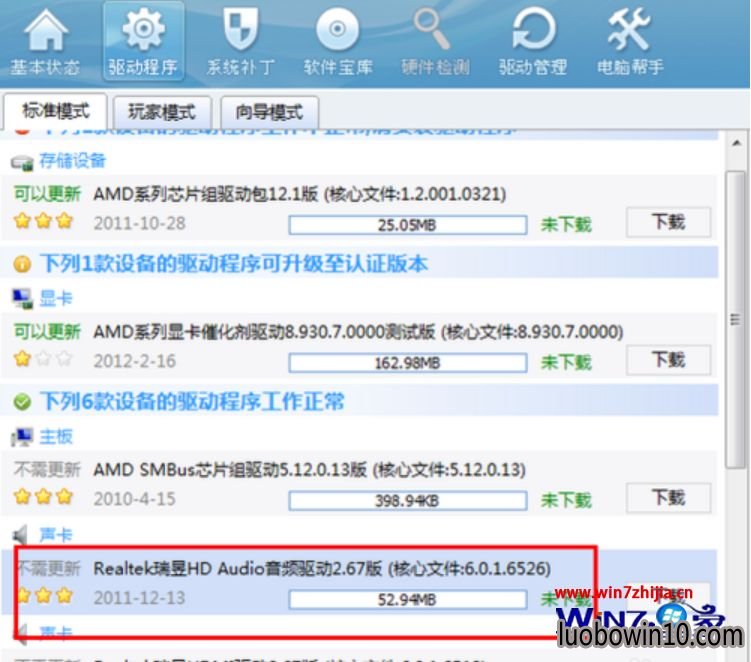Click the 存储设备 drive icon
The image size is (751, 662).
(x=22, y=162)
